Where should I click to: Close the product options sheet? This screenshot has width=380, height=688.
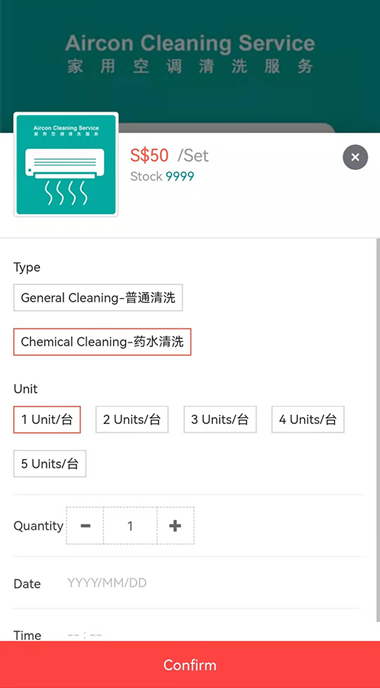(355, 157)
